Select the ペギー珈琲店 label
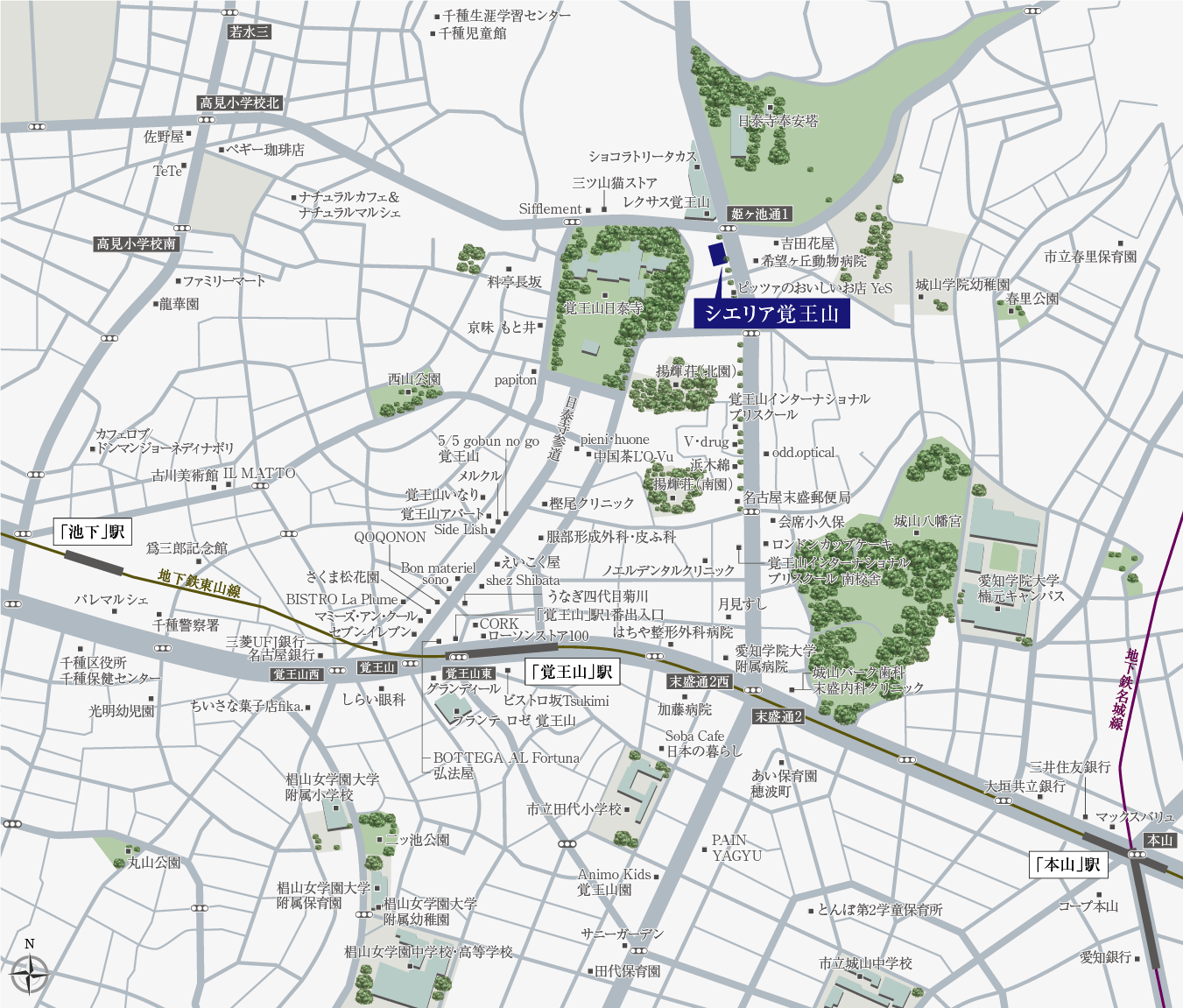This screenshot has width=1183, height=1008. [264, 150]
